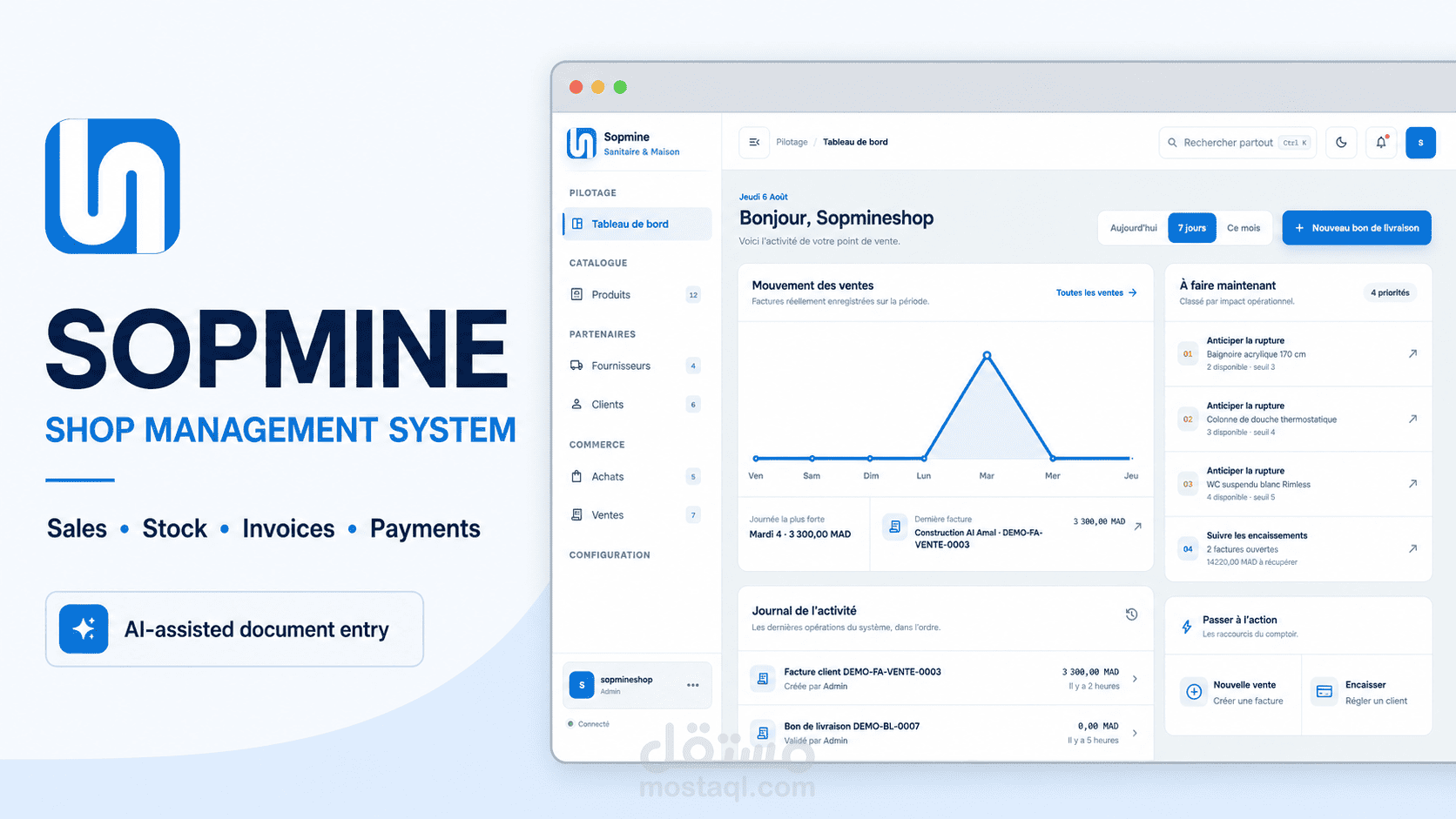Open arrow for WC suspendu blanc Rimless
This screenshot has height=819, width=1456.
coord(1412,484)
